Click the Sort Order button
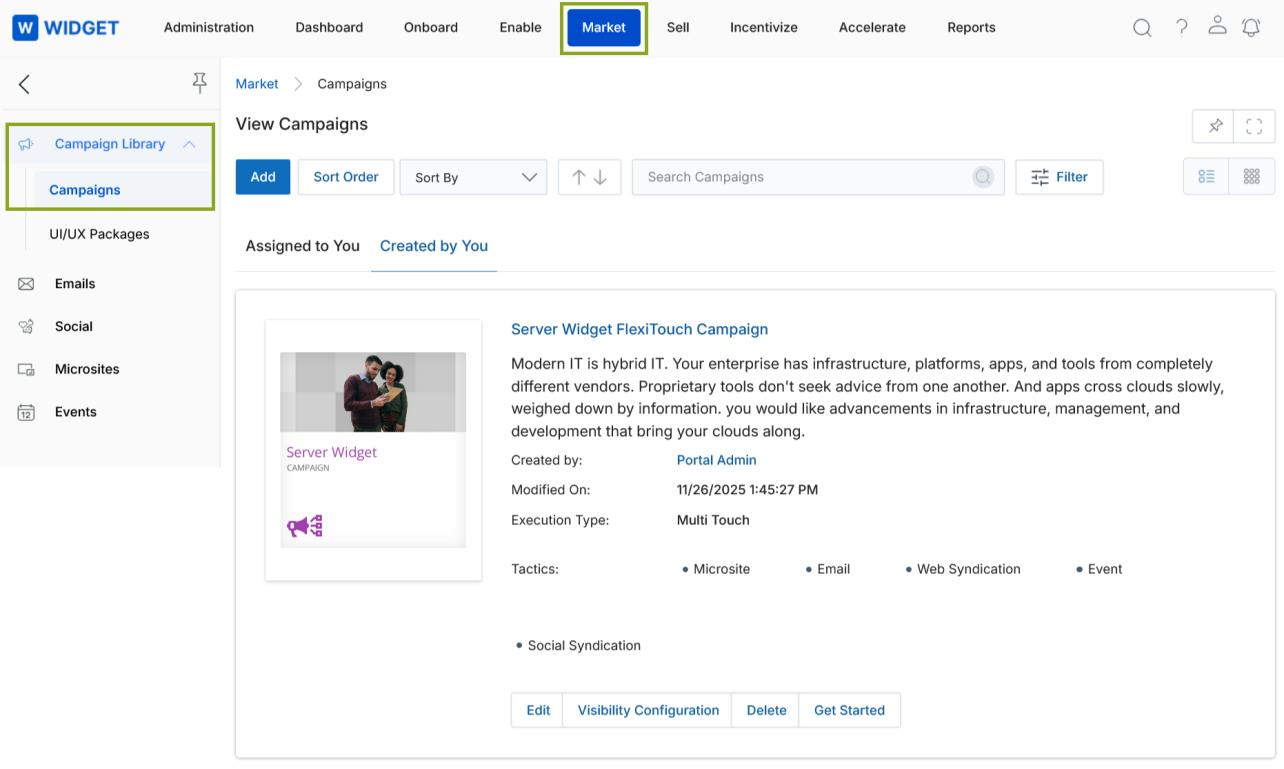Viewport: 1284px width, 769px height. 346,177
